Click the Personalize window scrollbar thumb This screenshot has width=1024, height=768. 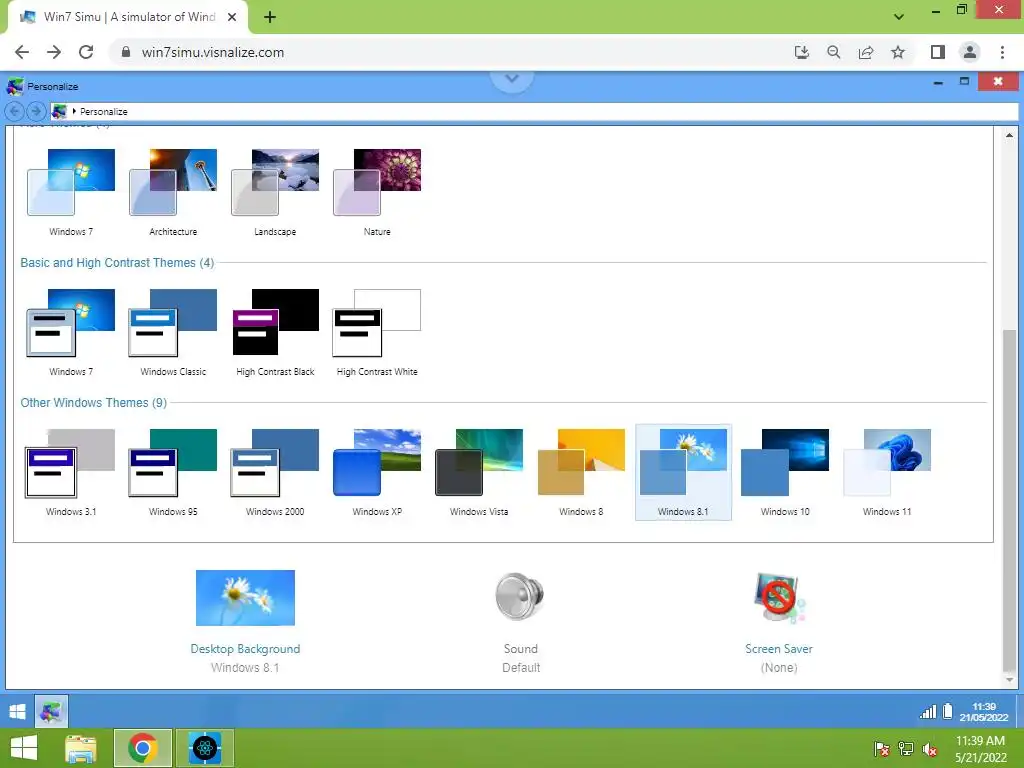[x=1009, y=500]
